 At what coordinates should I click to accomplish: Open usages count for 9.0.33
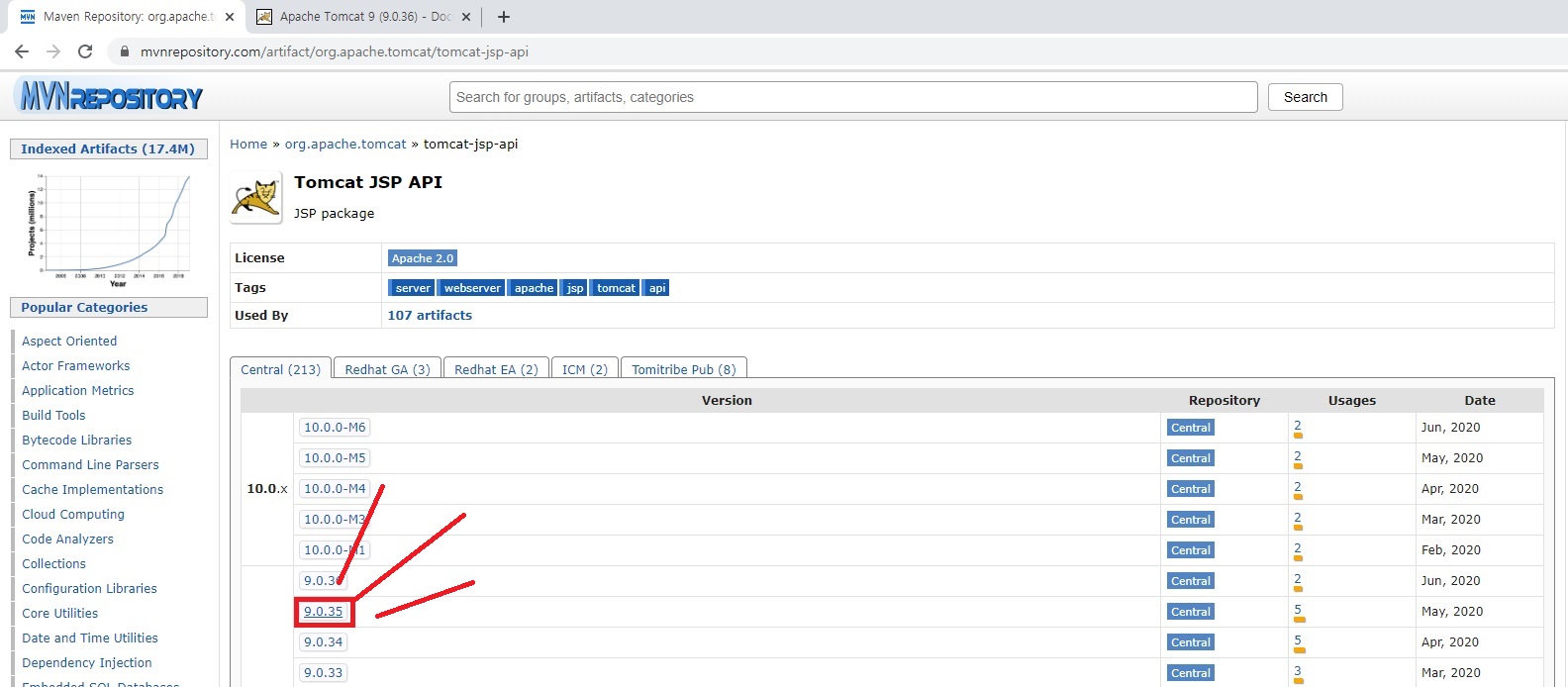(1298, 671)
